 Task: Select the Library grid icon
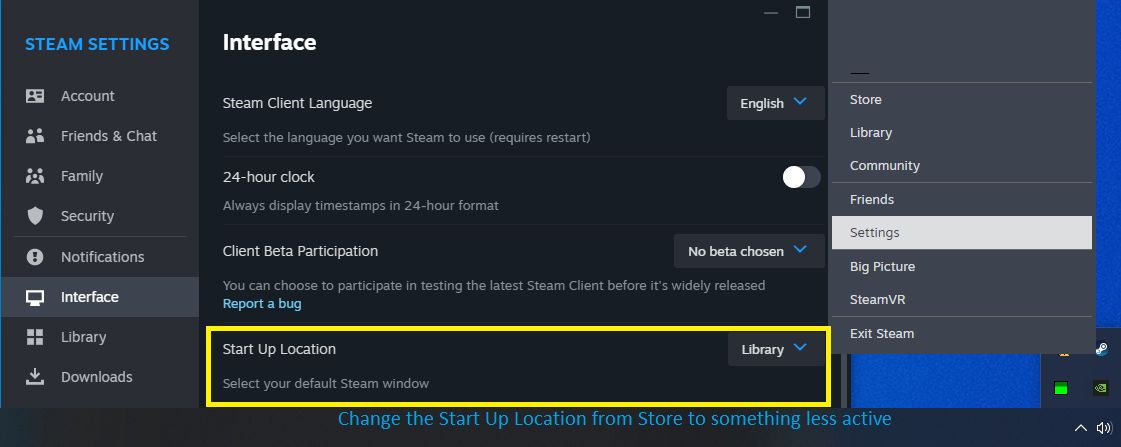[35, 337]
